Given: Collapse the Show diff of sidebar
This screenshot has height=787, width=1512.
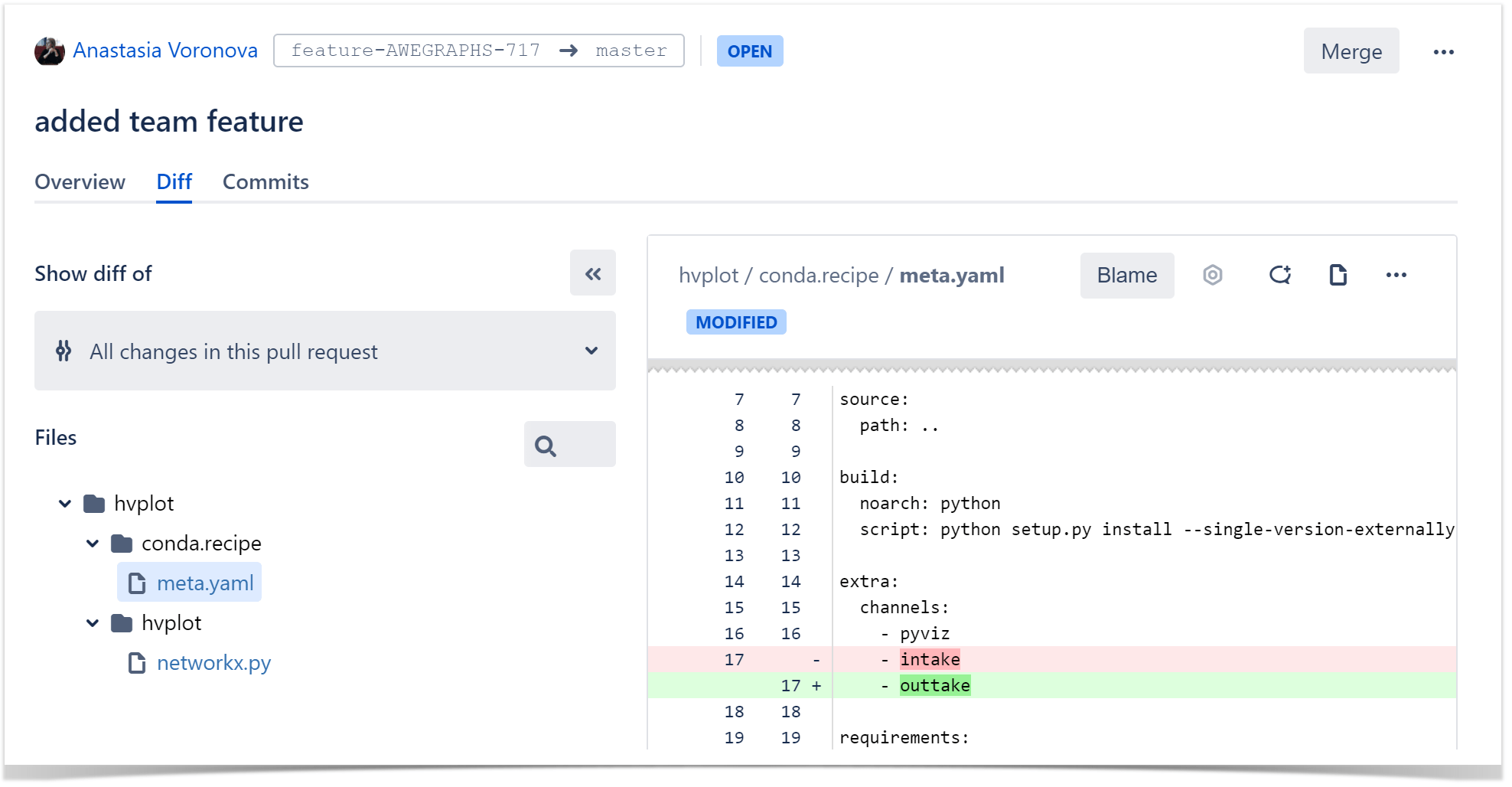Looking at the screenshot, I should tap(592, 273).
